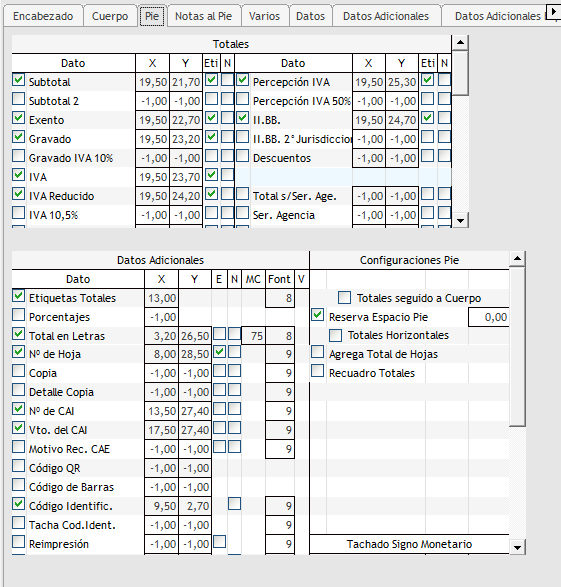Tick the Recuadro Totales checkbox
Screen dimensions: 561x587
[x=317, y=371]
